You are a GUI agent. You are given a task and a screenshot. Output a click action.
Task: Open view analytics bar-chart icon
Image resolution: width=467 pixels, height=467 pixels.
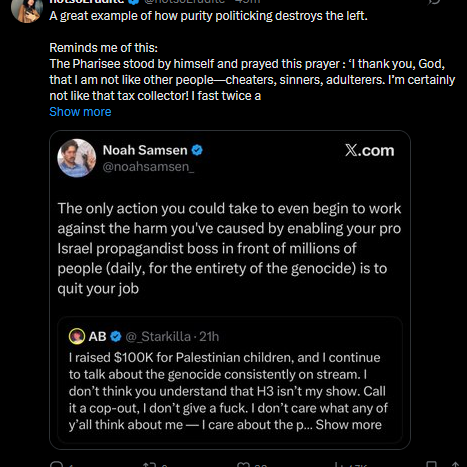pyautogui.click(x=339, y=465)
